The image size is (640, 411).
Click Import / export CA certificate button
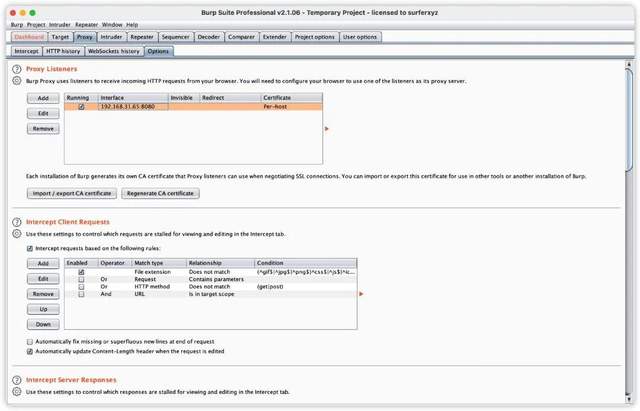point(72,193)
